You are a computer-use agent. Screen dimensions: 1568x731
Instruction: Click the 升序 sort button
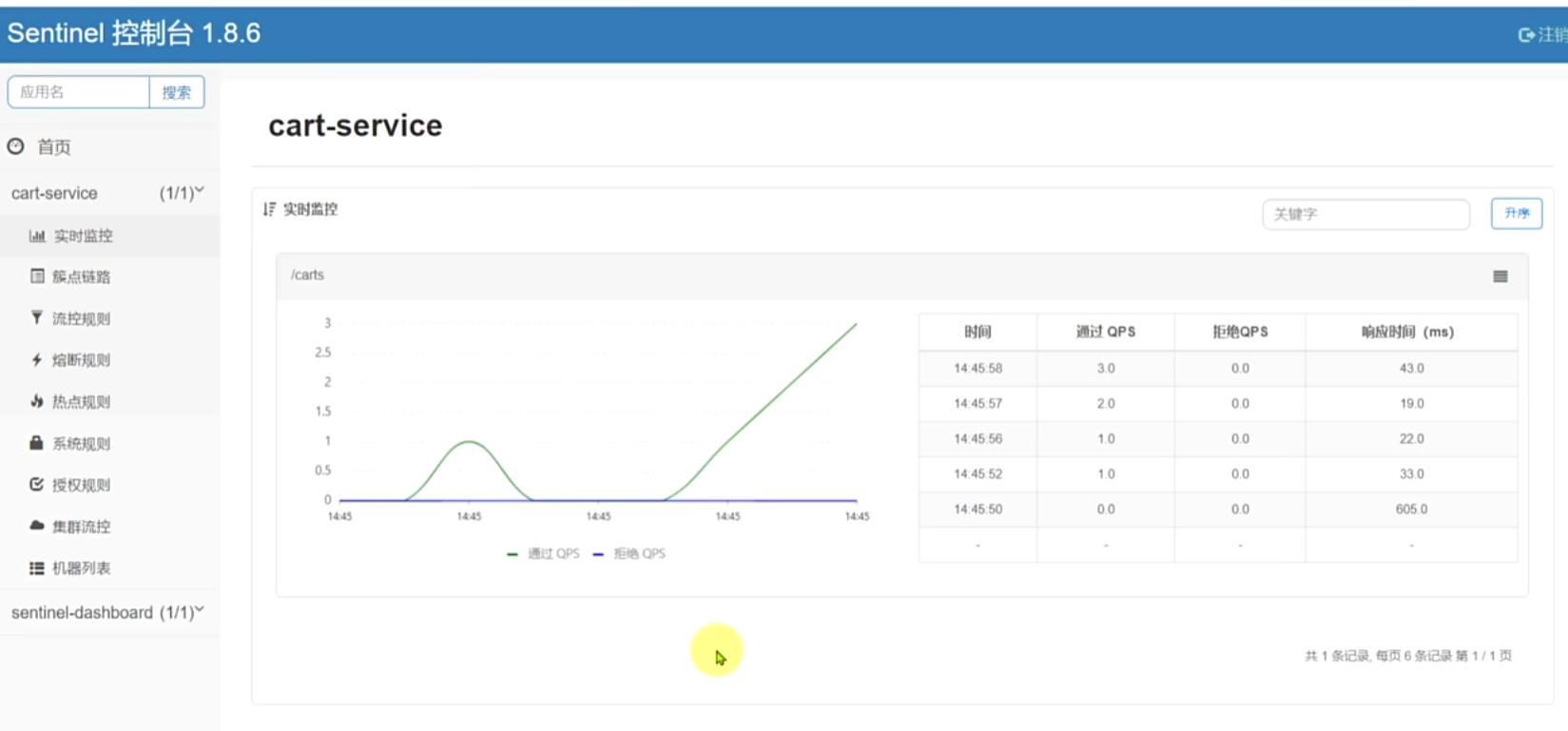click(1517, 213)
